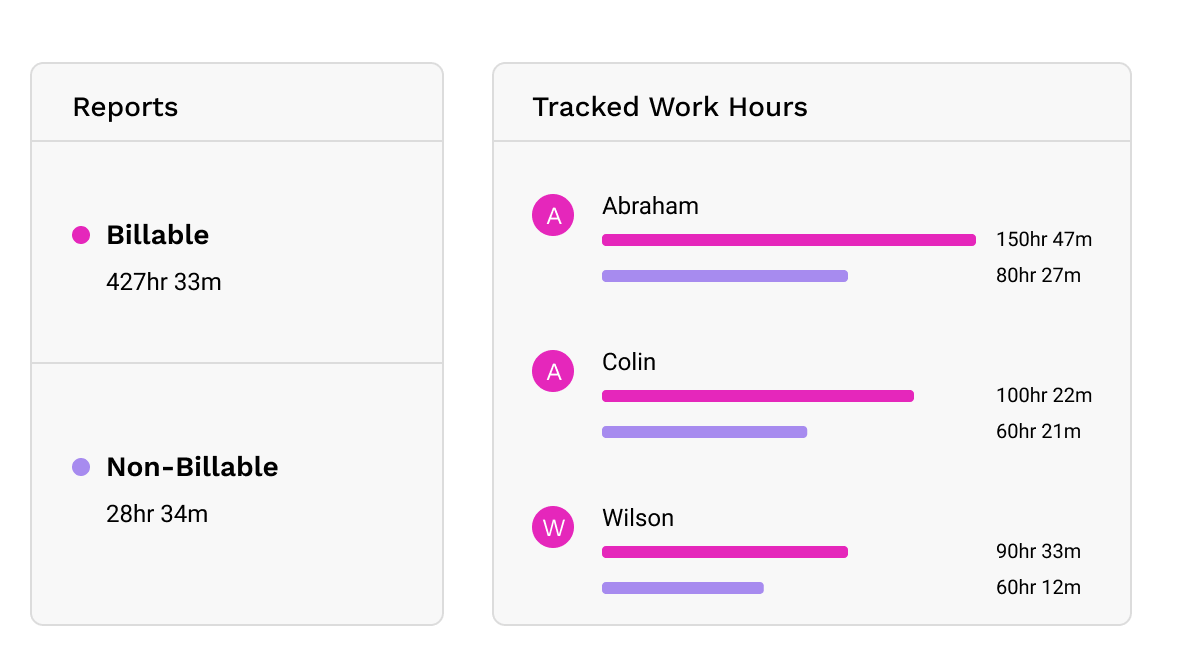
Task: Click Colin's pink avatar icon
Action: [x=553, y=372]
